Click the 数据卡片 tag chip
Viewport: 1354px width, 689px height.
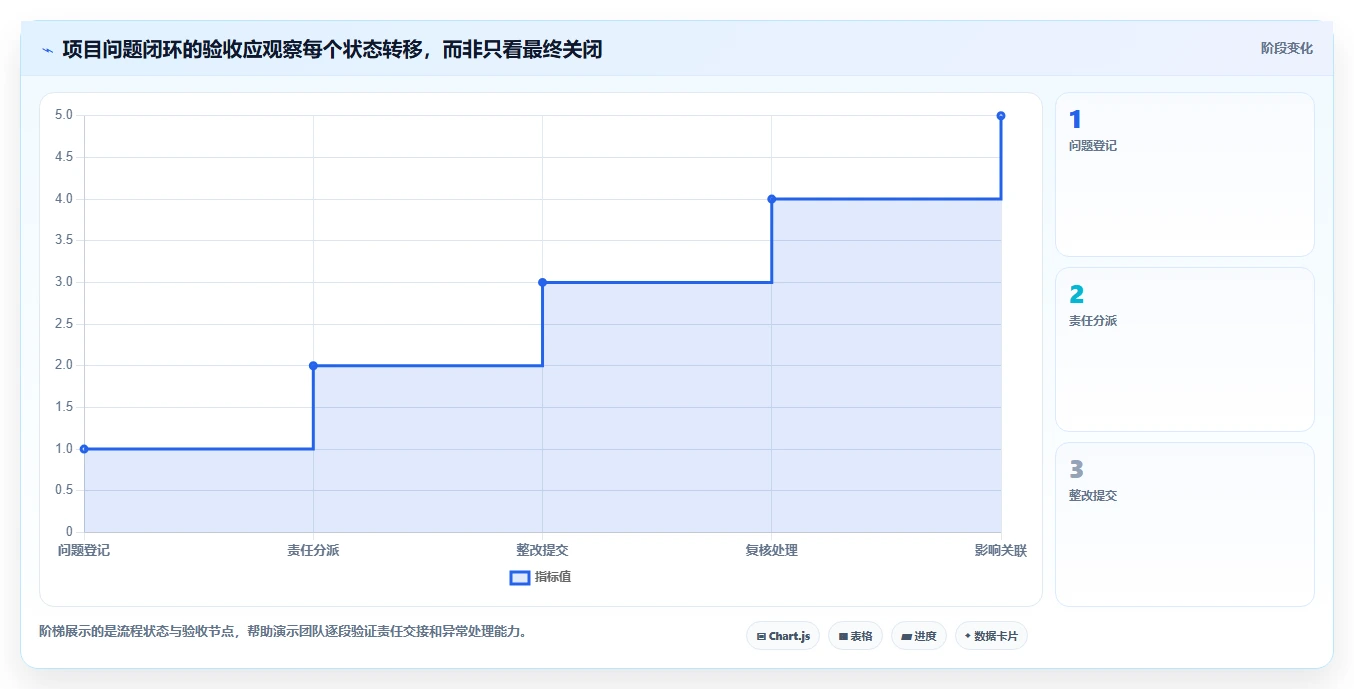[x=991, y=636]
